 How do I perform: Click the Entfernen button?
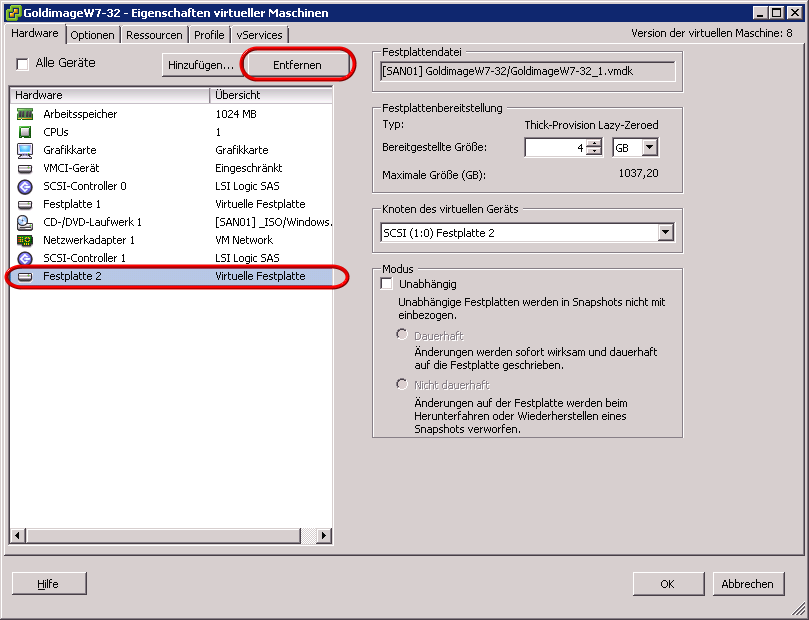pyautogui.click(x=297, y=64)
